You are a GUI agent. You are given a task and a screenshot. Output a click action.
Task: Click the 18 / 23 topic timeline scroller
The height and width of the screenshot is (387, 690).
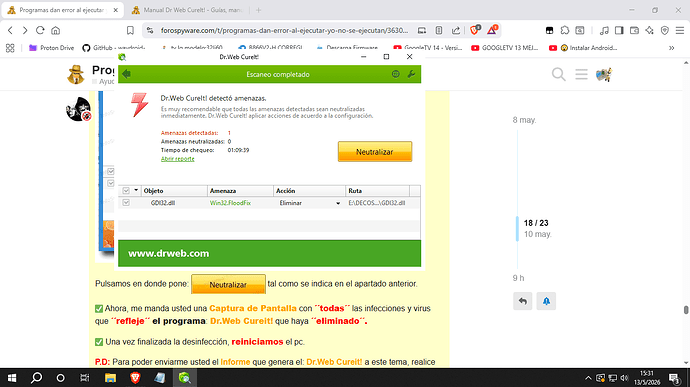[536, 228]
